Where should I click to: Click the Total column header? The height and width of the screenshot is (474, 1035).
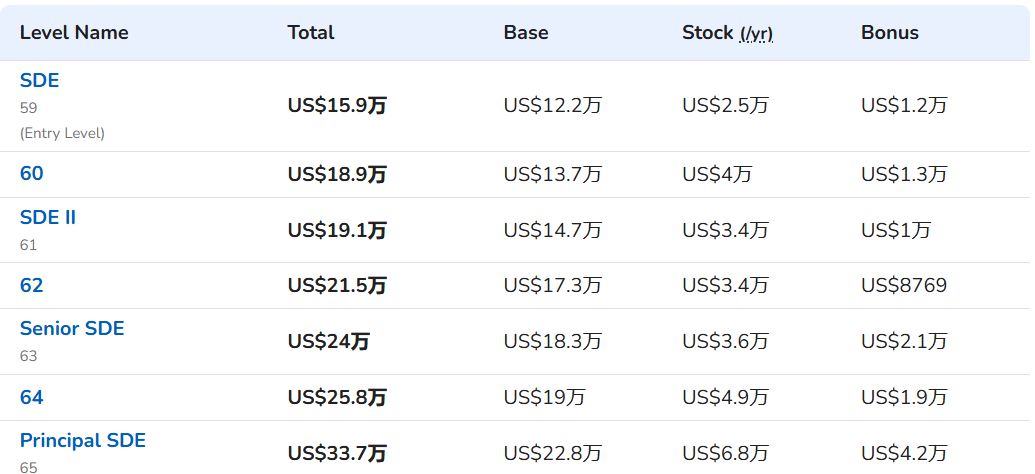[311, 33]
